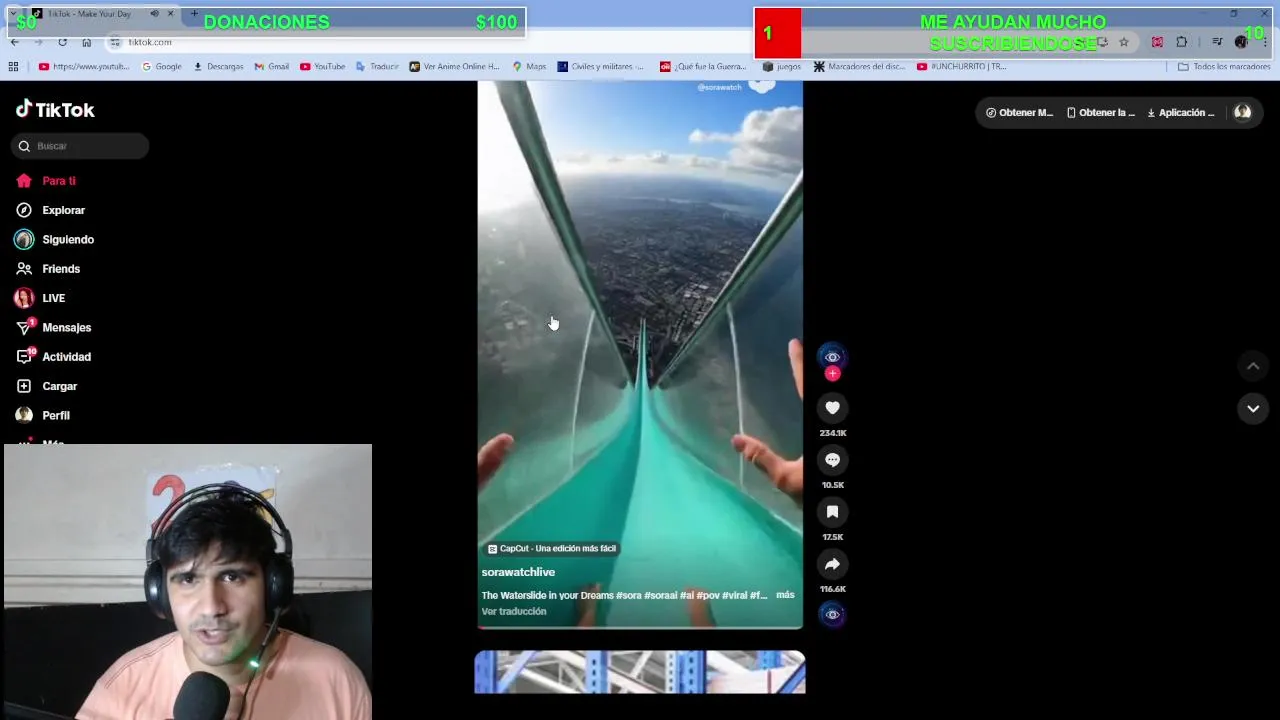
Task: Open Maps bookmark
Action: point(529,67)
